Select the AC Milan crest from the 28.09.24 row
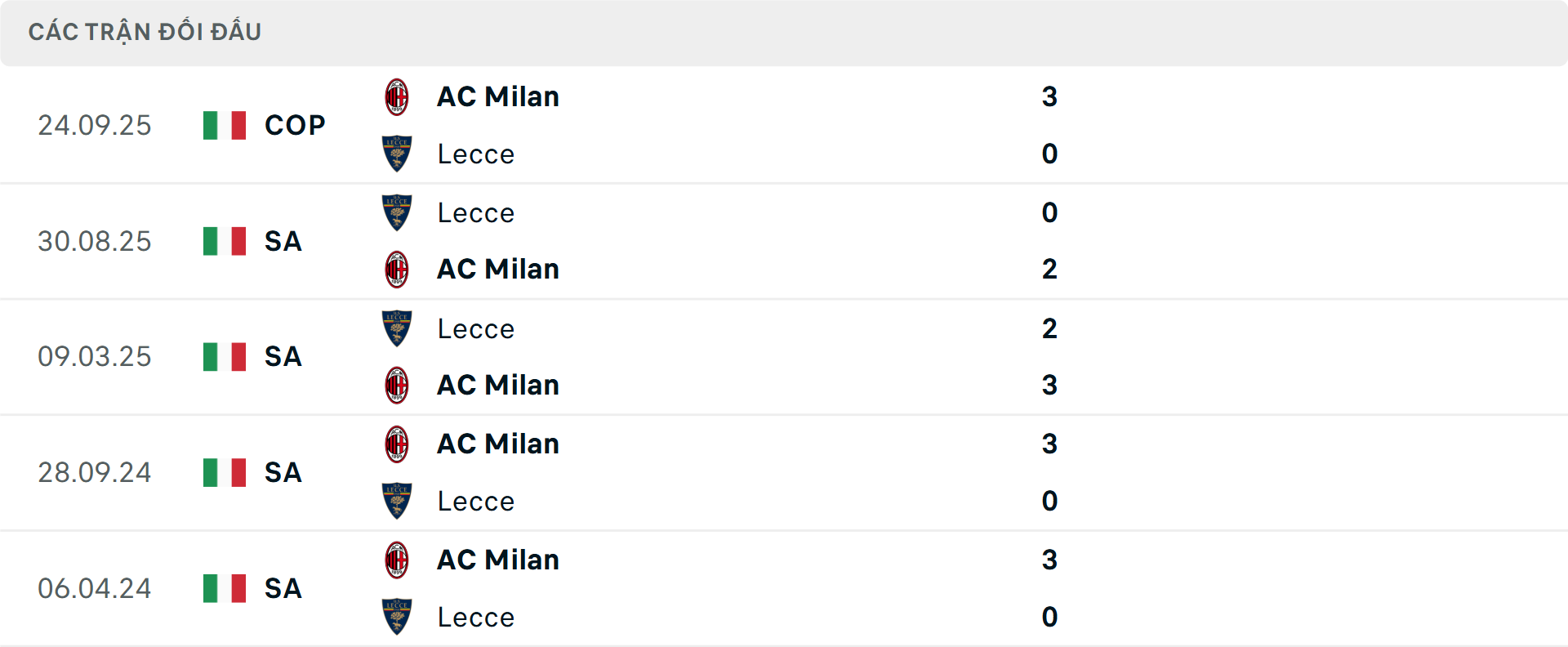The width and height of the screenshot is (1568, 647). coord(398,444)
